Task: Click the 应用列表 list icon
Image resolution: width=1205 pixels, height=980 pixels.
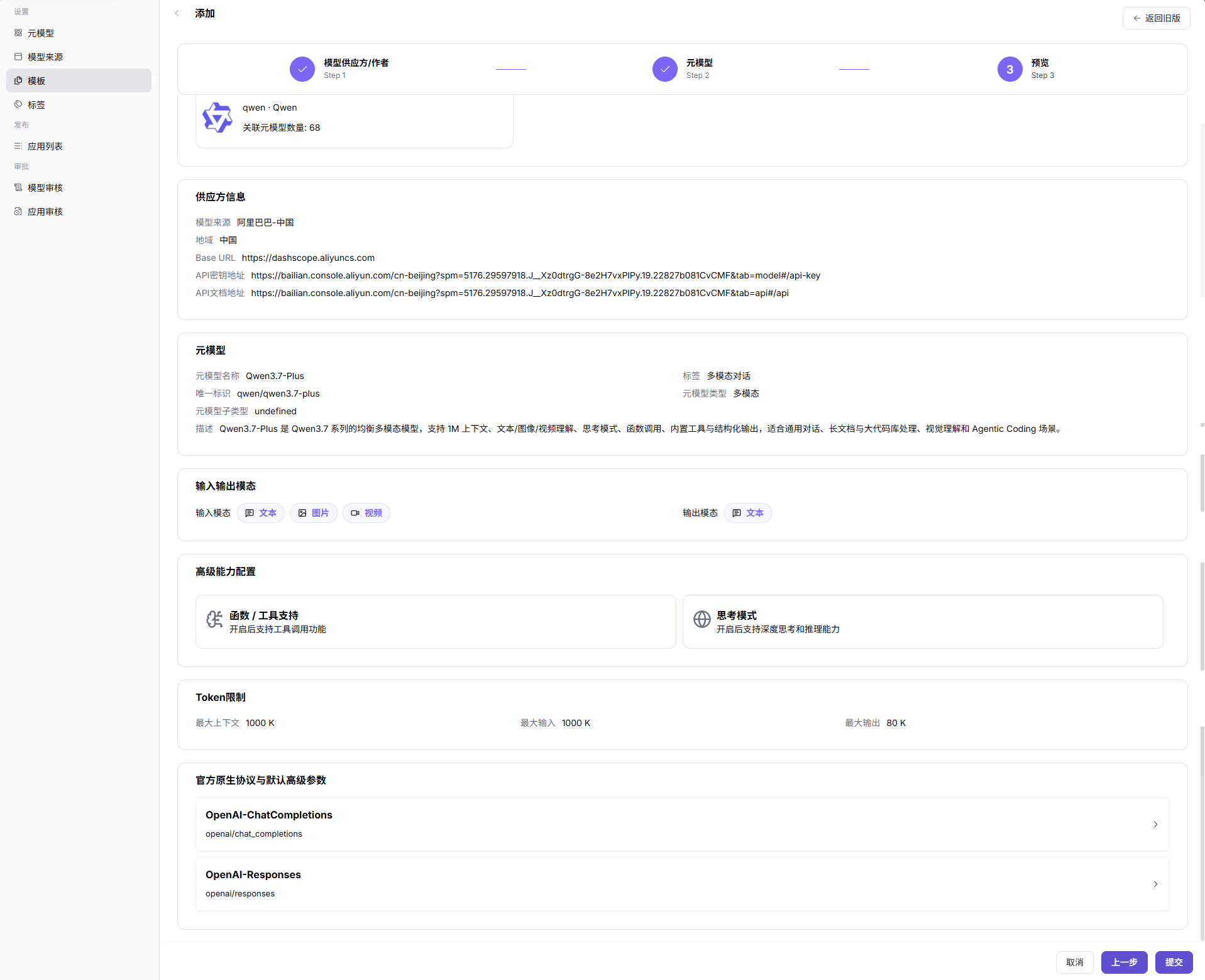Action: click(x=18, y=146)
